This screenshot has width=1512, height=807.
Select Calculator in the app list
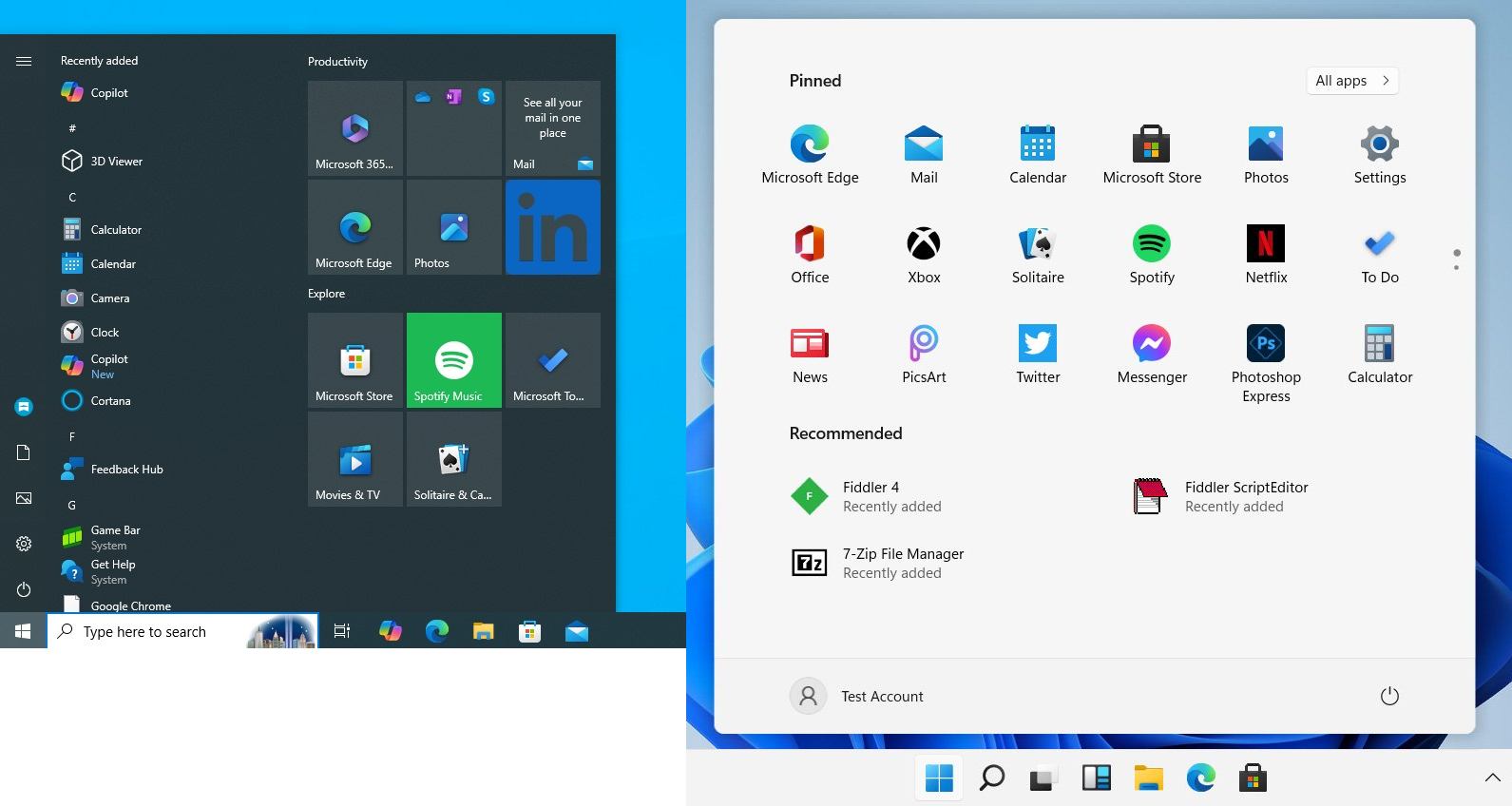tap(116, 230)
